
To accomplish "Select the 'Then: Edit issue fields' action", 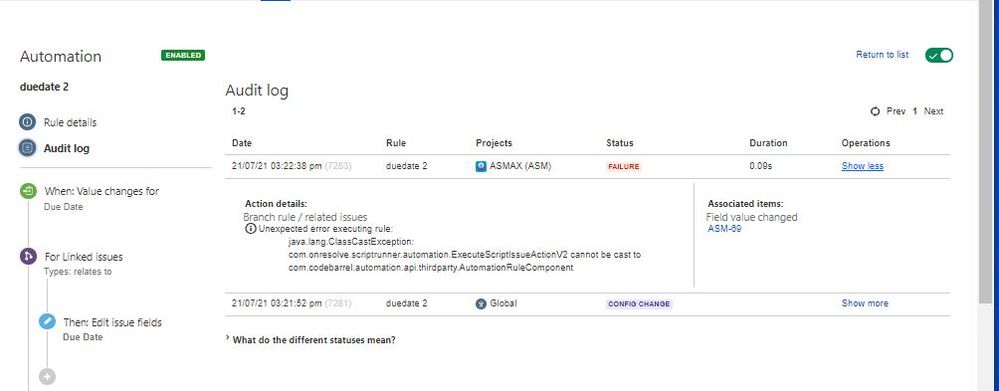I will tap(112, 322).
